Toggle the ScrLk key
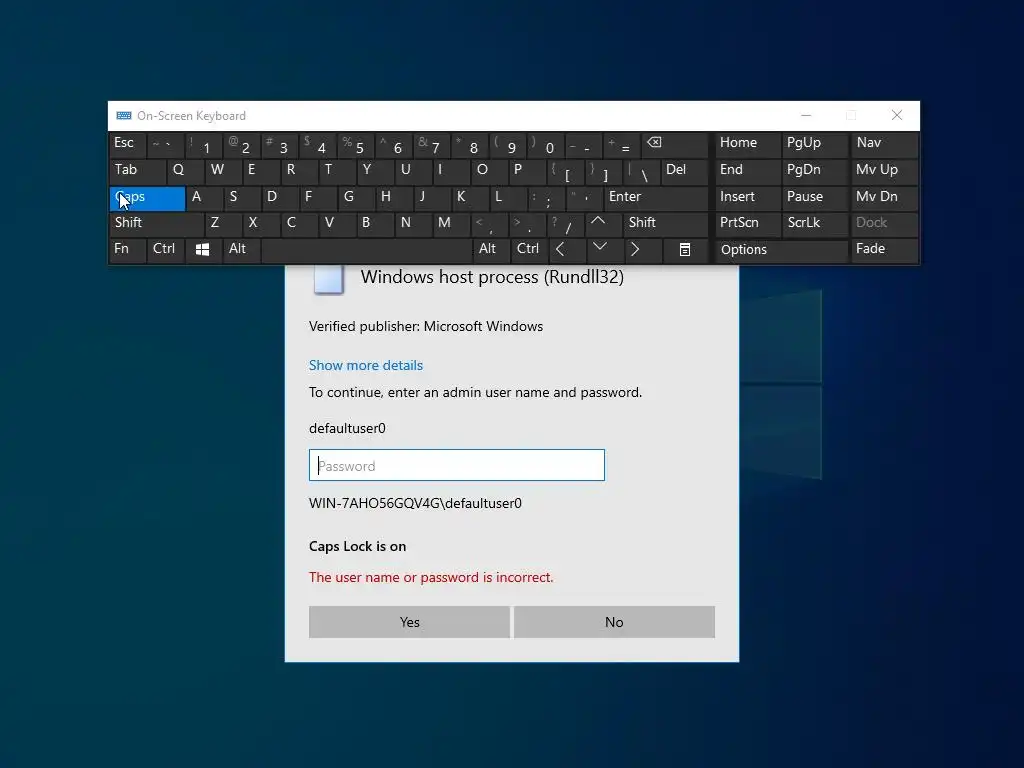 point(814,224)
